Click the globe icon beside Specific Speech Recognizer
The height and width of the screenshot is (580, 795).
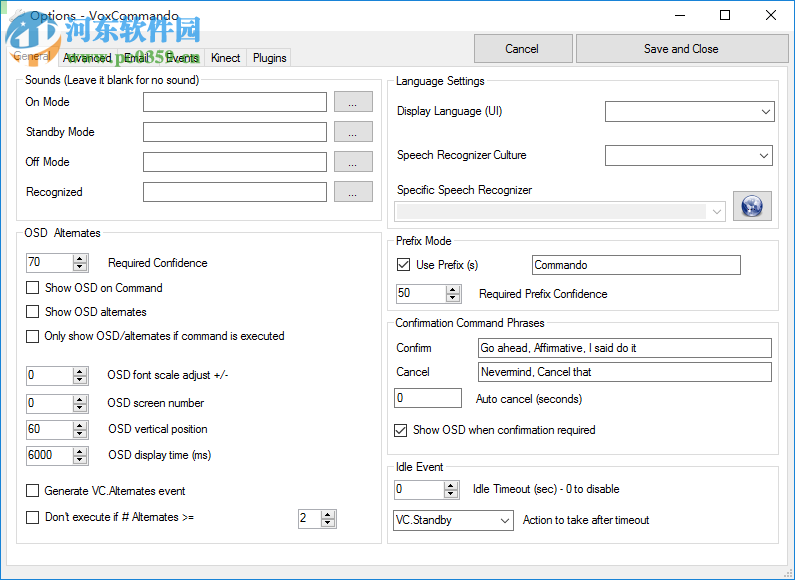752,206
